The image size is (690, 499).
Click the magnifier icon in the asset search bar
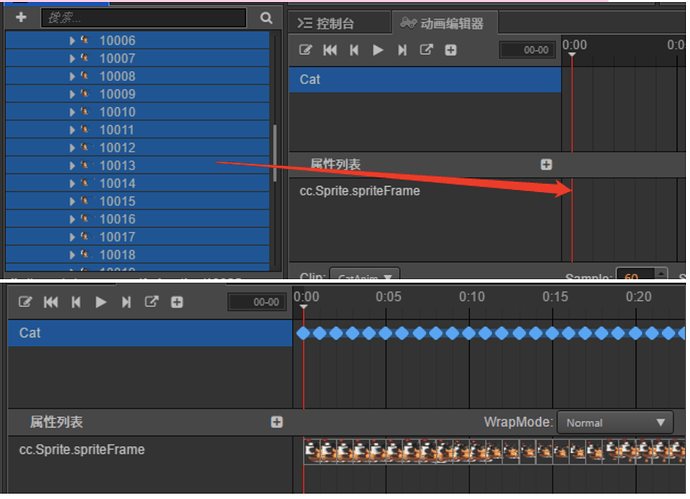[x=266, y=18]
